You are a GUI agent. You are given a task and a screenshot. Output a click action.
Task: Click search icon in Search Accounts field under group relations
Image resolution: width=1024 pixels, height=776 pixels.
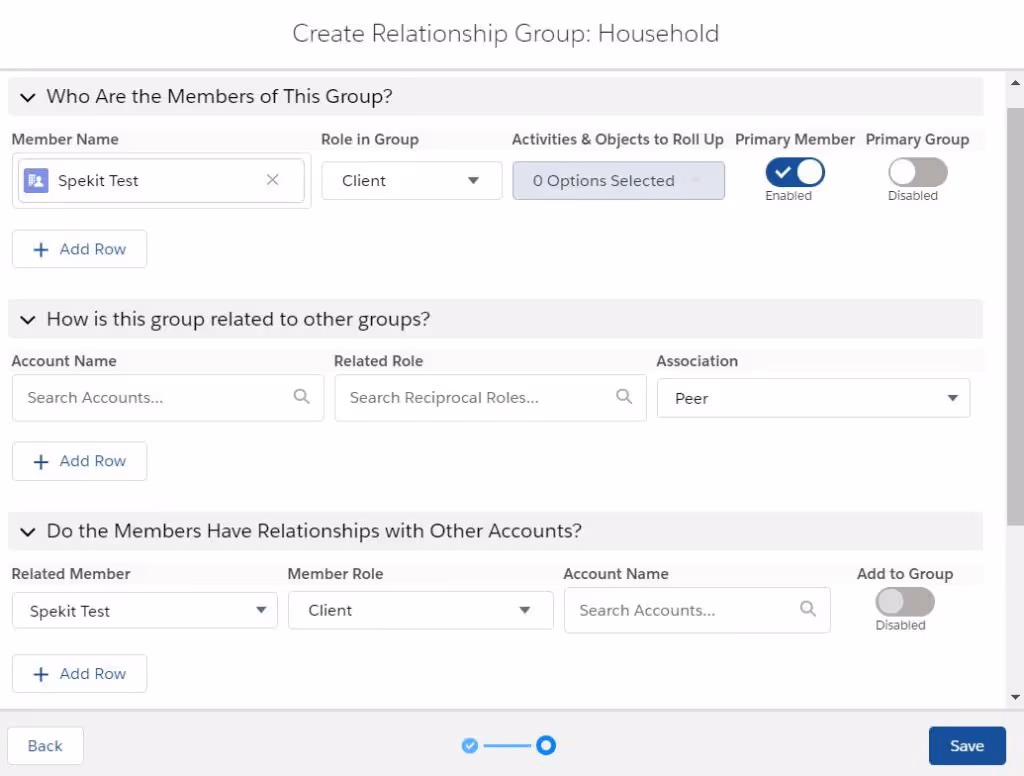[301, 396]
